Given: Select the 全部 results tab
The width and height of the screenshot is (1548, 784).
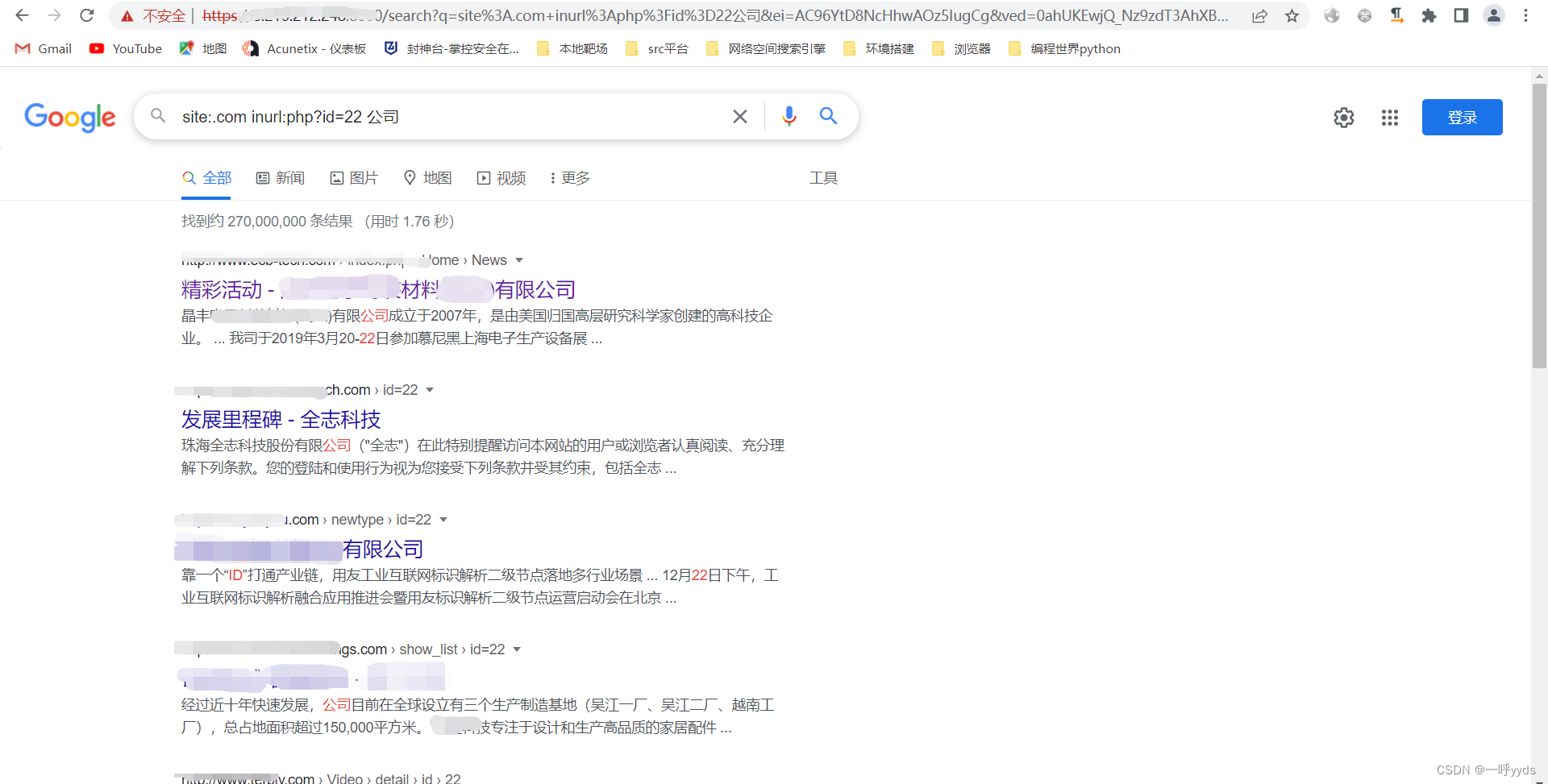Looking at the screenshot, I should (207, 178).
